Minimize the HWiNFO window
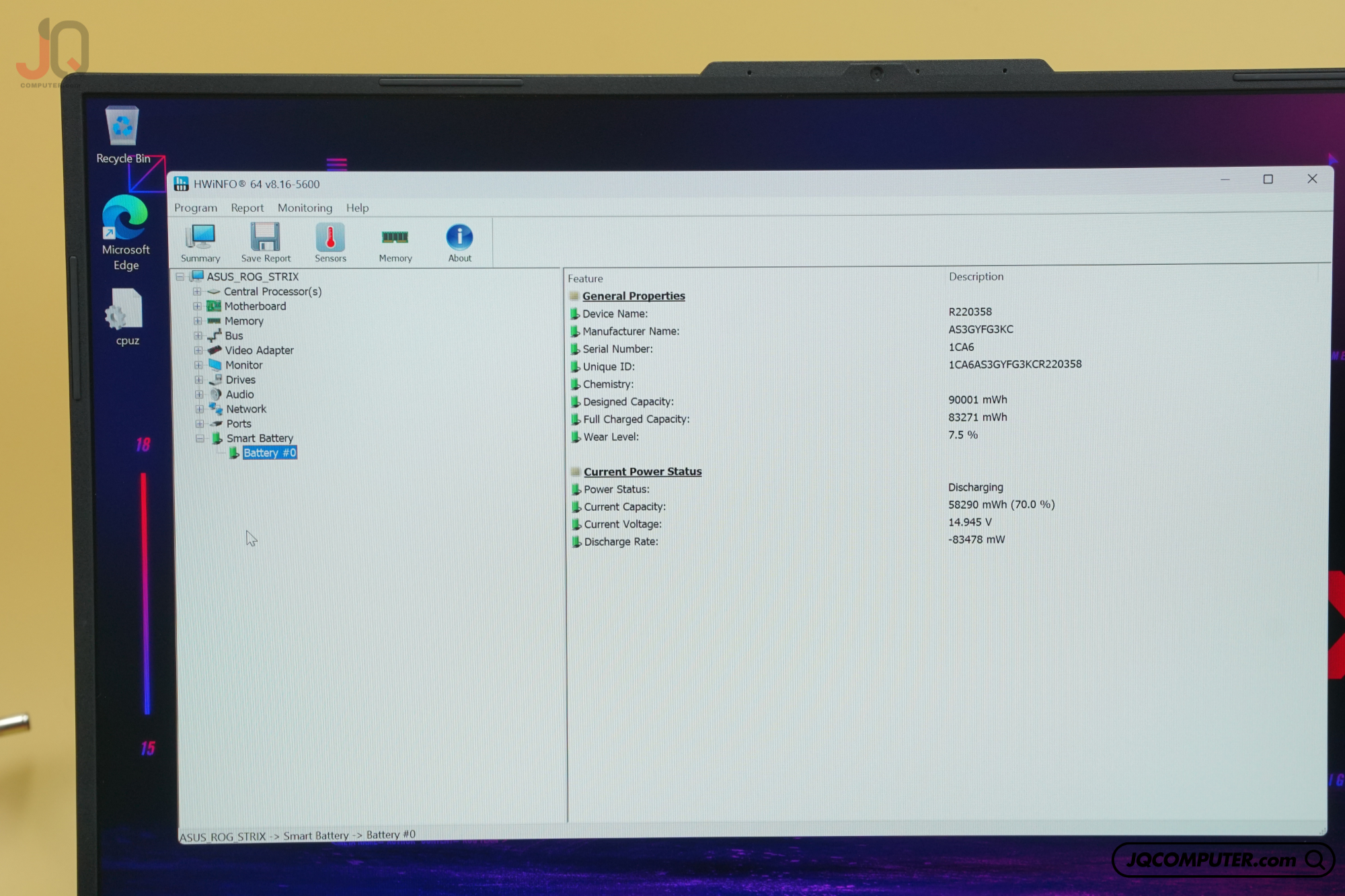The height and width of the screenshot is (896, 1345). 1225,179
